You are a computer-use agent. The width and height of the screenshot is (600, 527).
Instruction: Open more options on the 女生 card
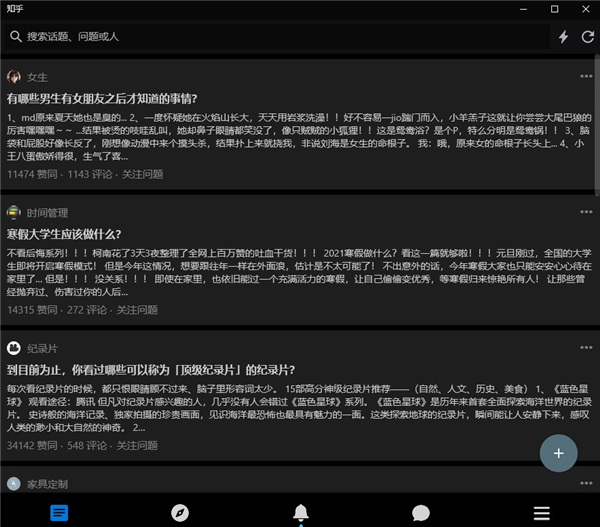(586, 76)
